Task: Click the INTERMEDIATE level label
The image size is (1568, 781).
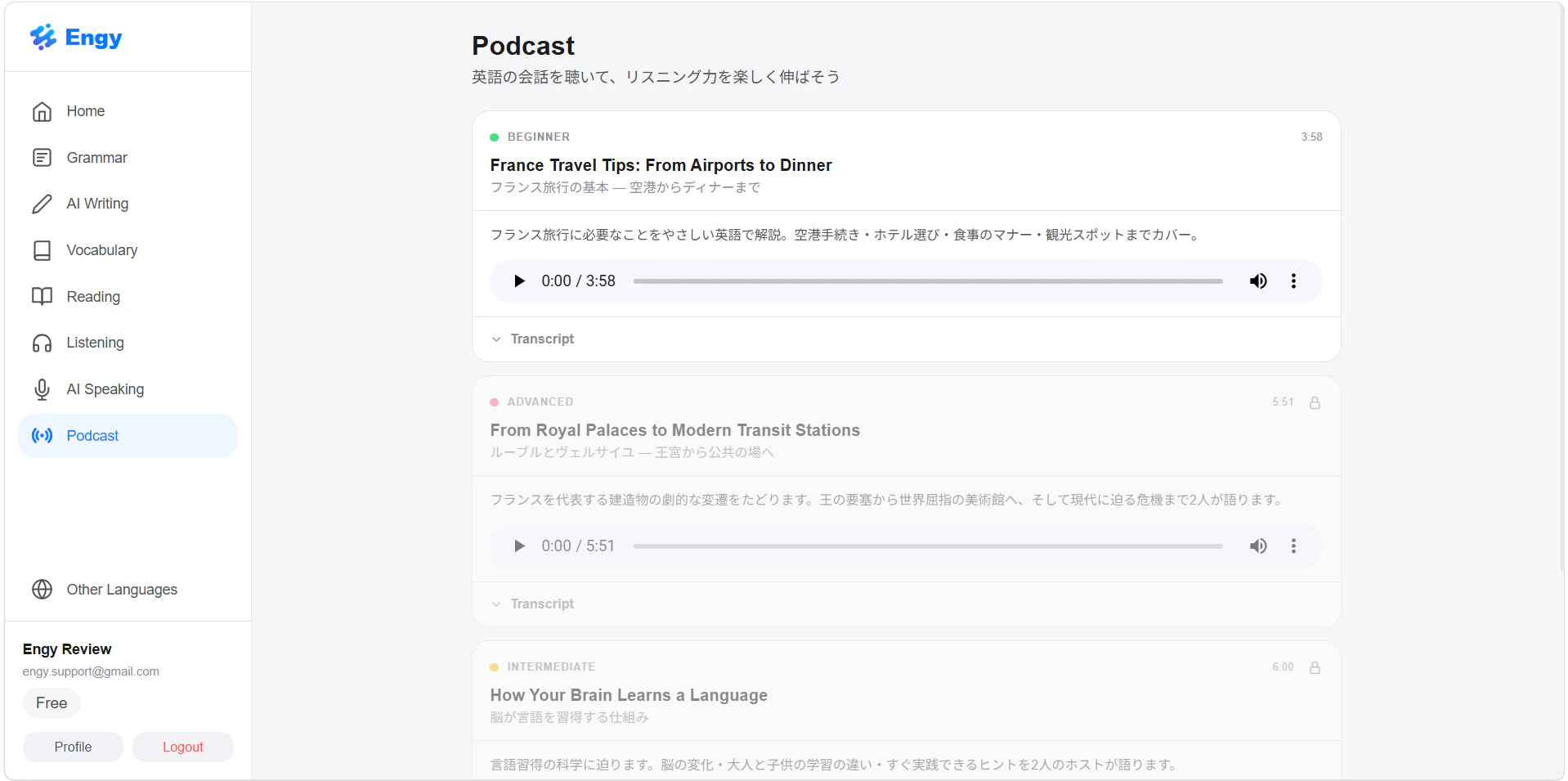Action: (551, 667)
